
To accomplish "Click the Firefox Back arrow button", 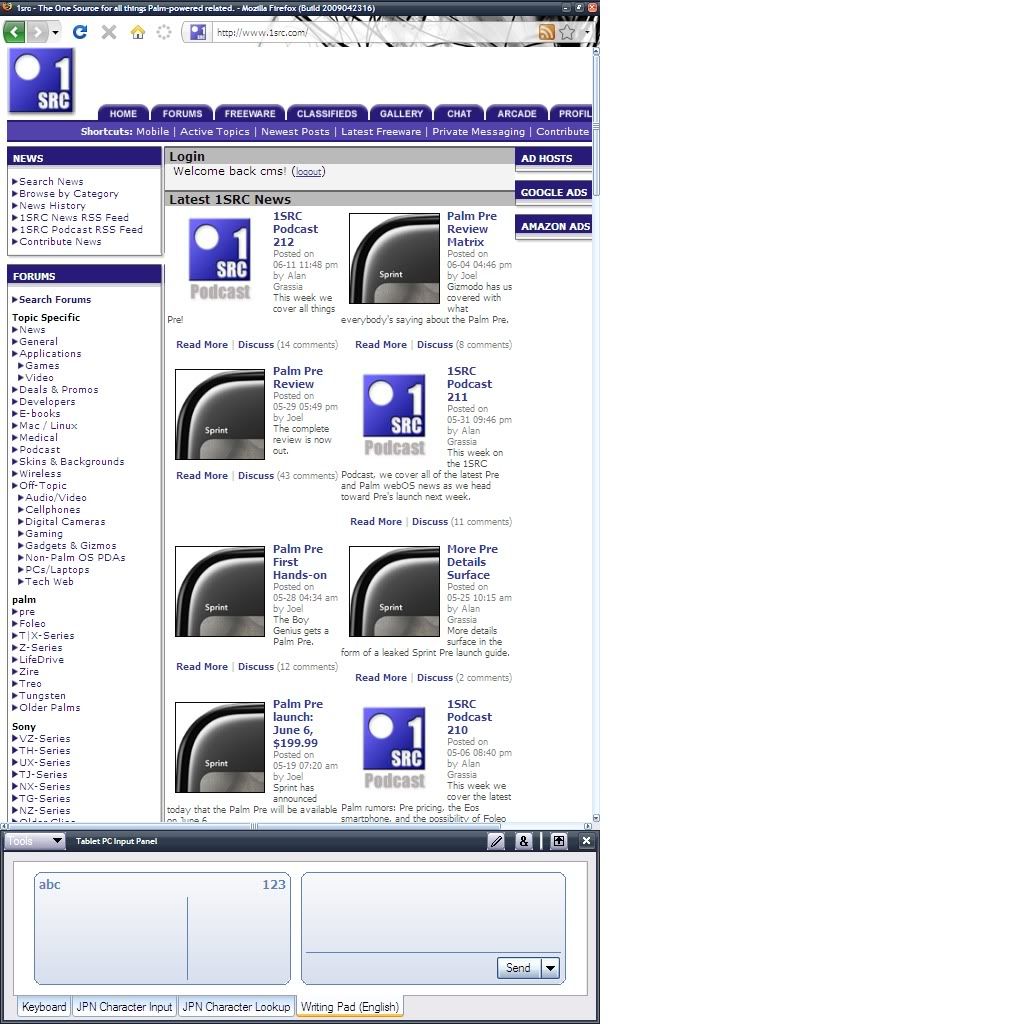I will (14, 31).
